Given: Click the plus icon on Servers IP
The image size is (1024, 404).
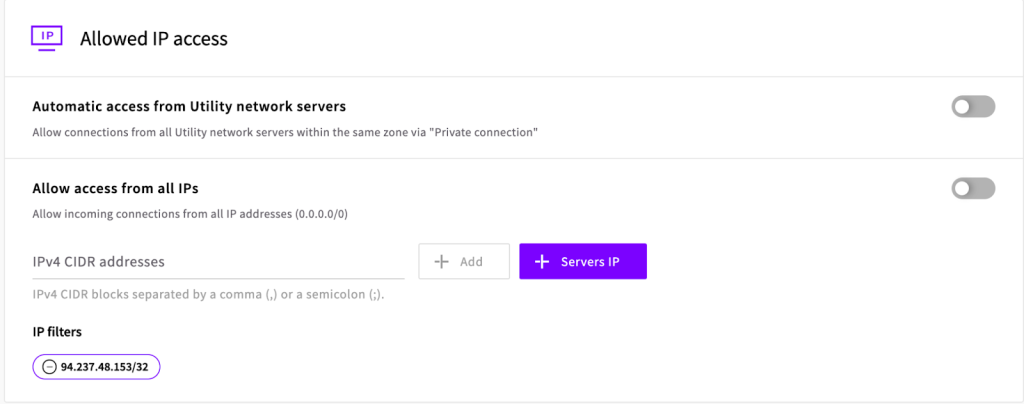Looking at the screenshot, I should (542, 262).
